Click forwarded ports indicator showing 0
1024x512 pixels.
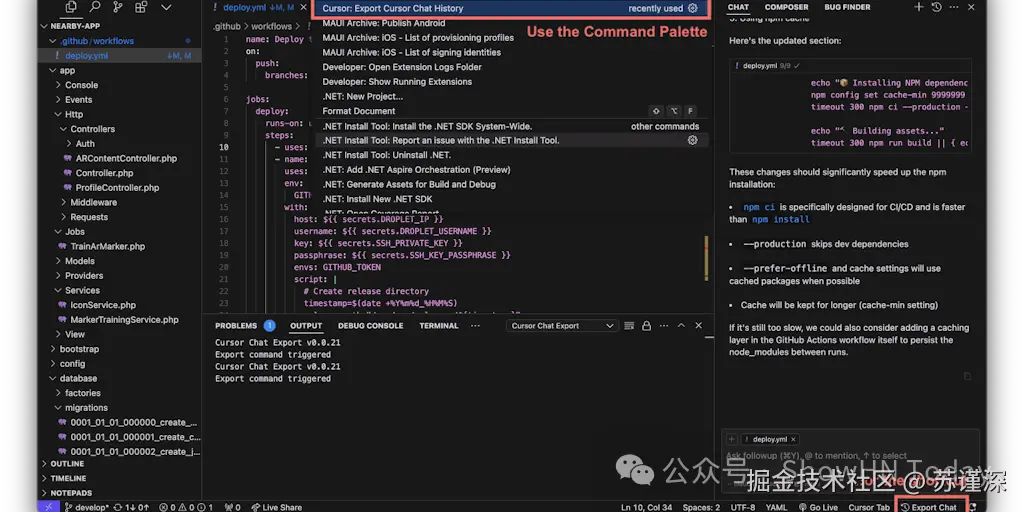[232, 507]
